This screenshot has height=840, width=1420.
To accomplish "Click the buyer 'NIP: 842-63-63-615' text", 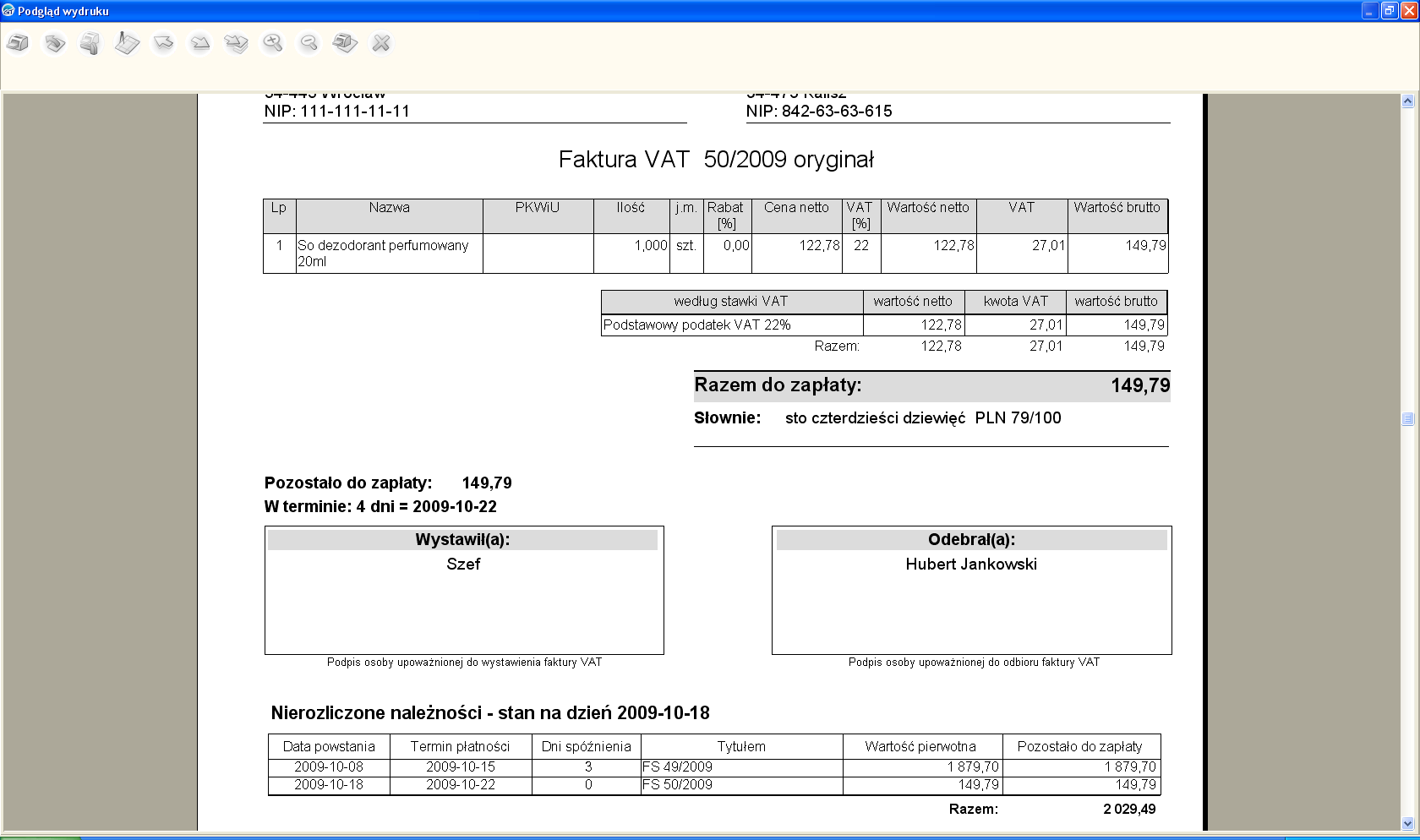I will click(x=819, y=111).
